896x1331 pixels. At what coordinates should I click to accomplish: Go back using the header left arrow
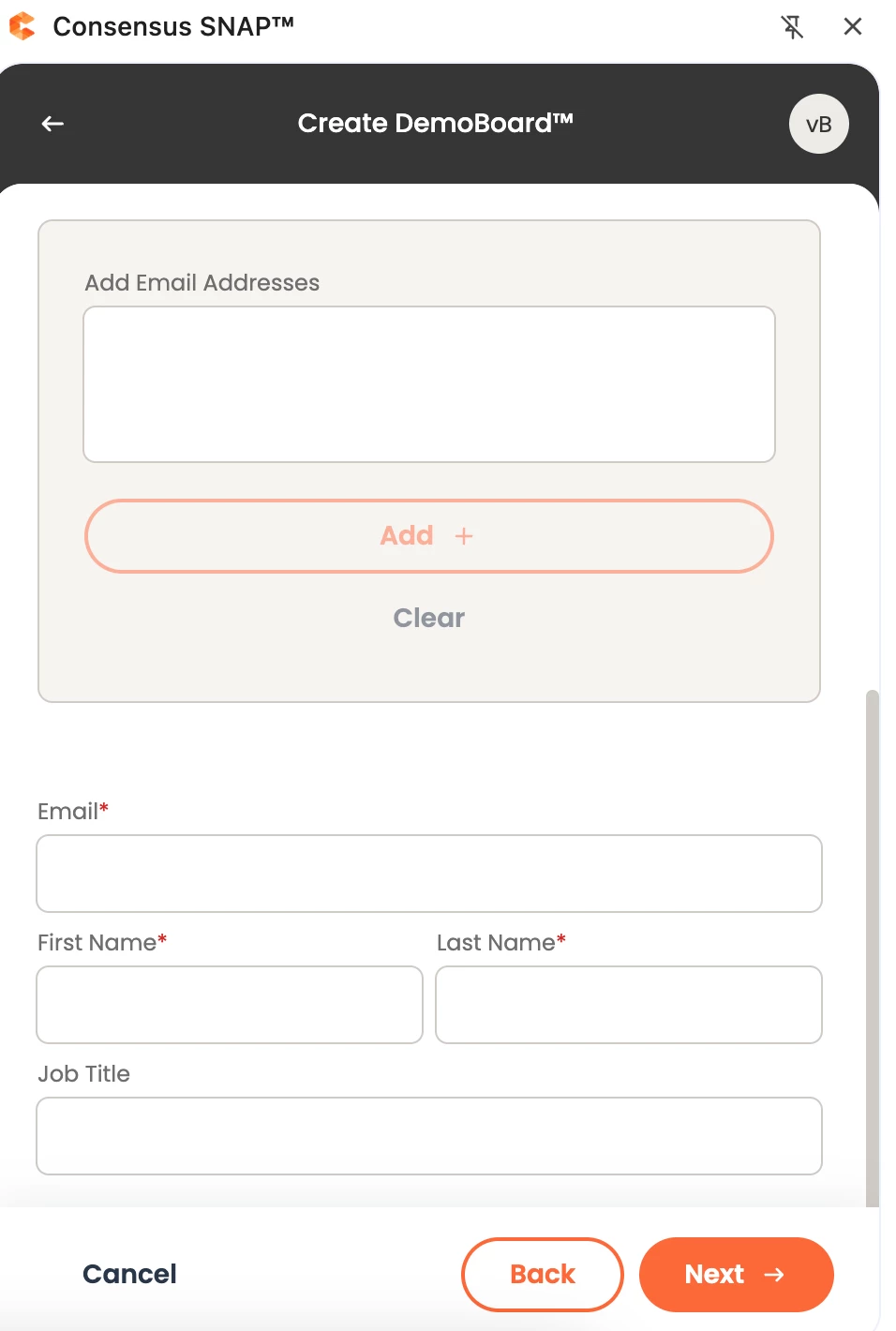point(52,124)
